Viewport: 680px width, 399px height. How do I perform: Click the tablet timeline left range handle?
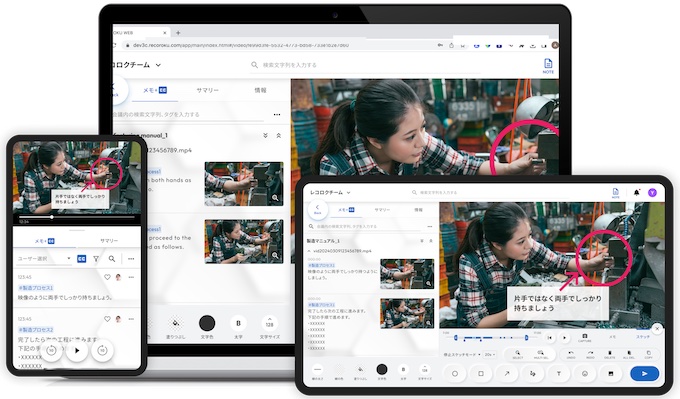coord(455,337)
